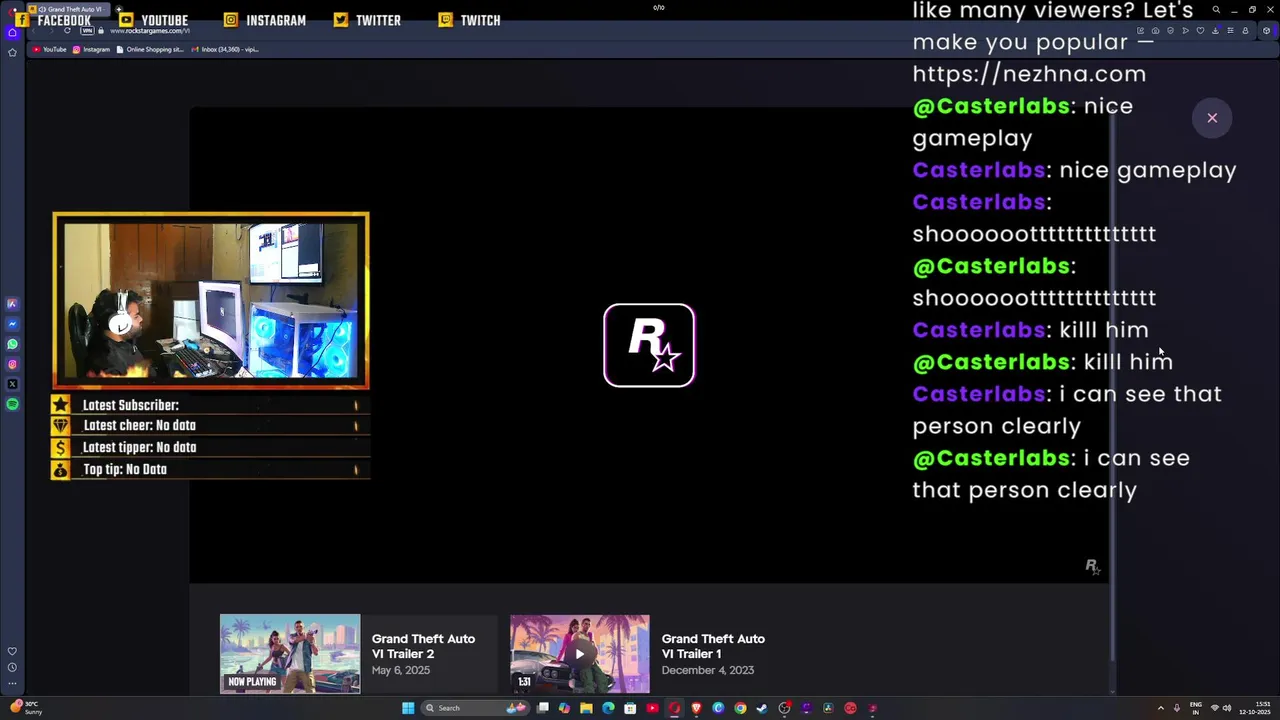The width and height of the screenshot is (1280, 720).
Task: Open Instagram in the Opera sidebar
Action: tap(12, 364)
